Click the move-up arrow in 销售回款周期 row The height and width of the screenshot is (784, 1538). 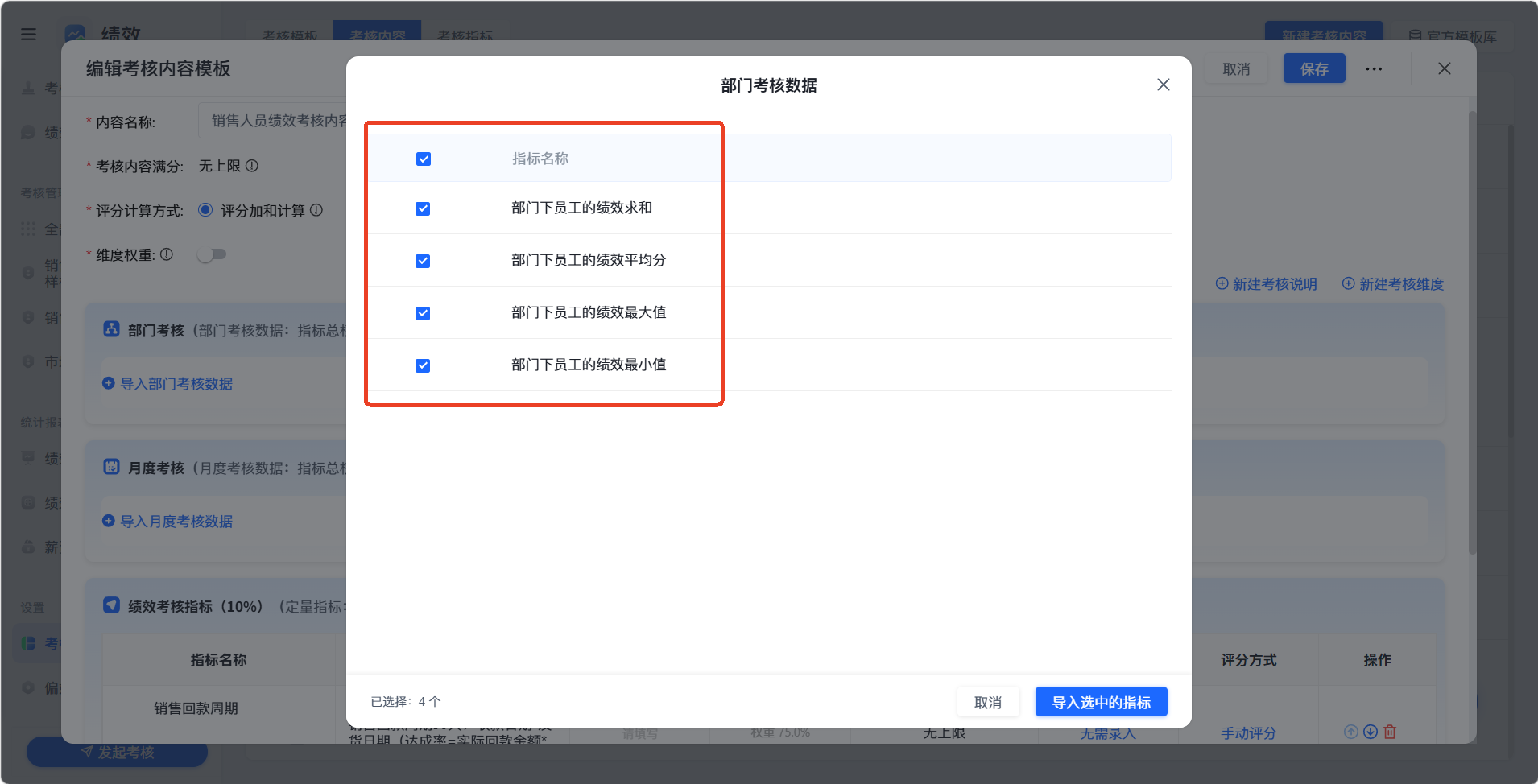[x=1351, y=732]
